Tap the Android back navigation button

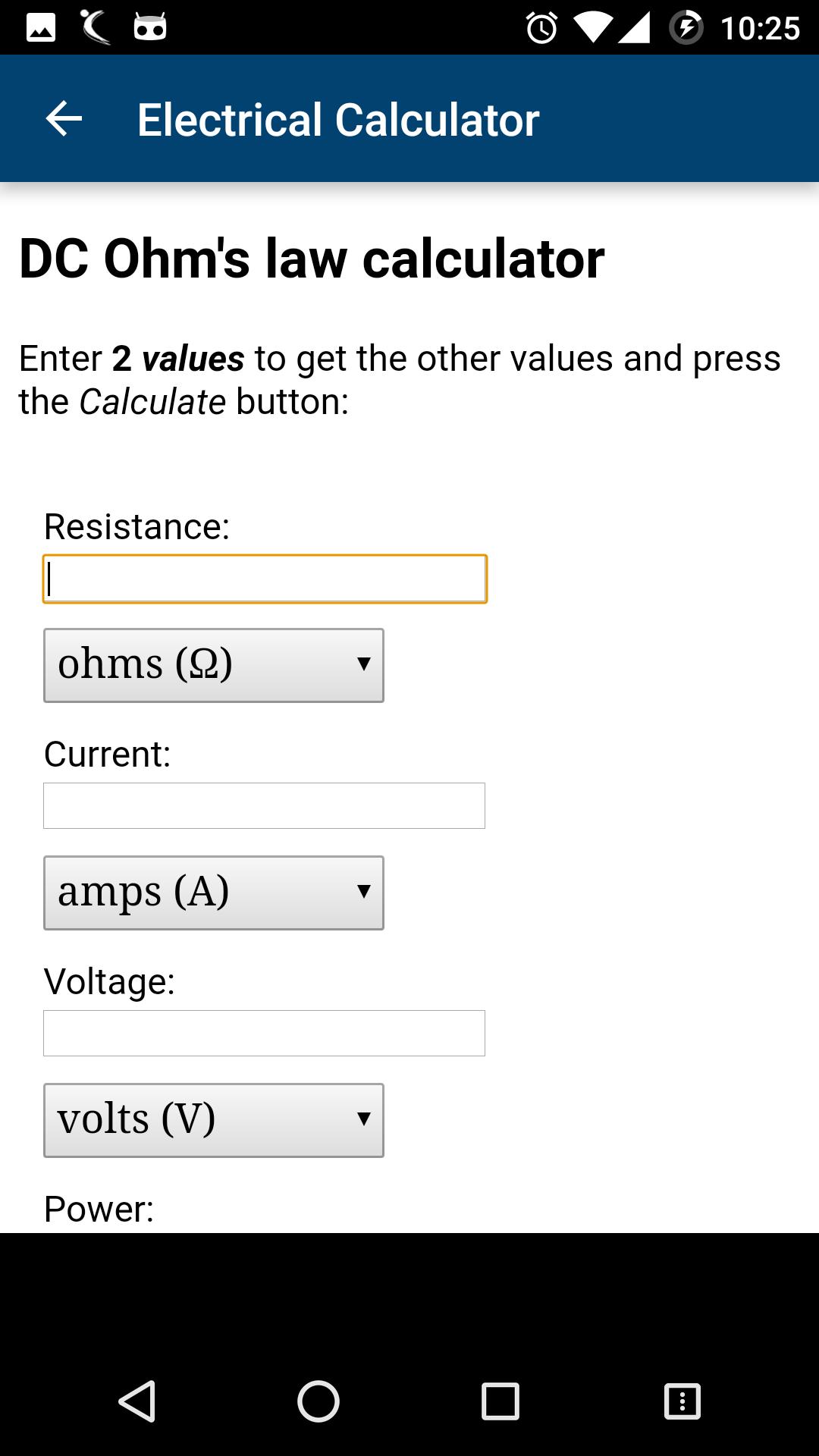pyautogui.click(x=137, y=1401)
